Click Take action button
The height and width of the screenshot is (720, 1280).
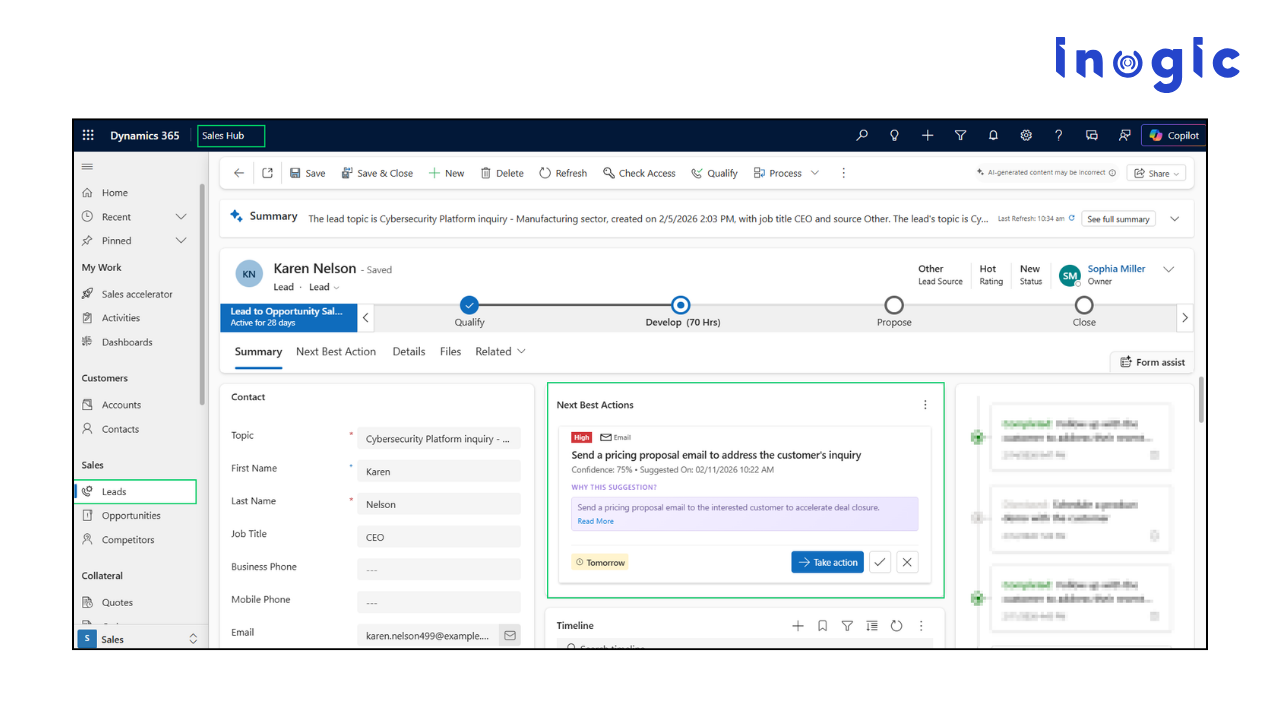click(x=827, y=562)
